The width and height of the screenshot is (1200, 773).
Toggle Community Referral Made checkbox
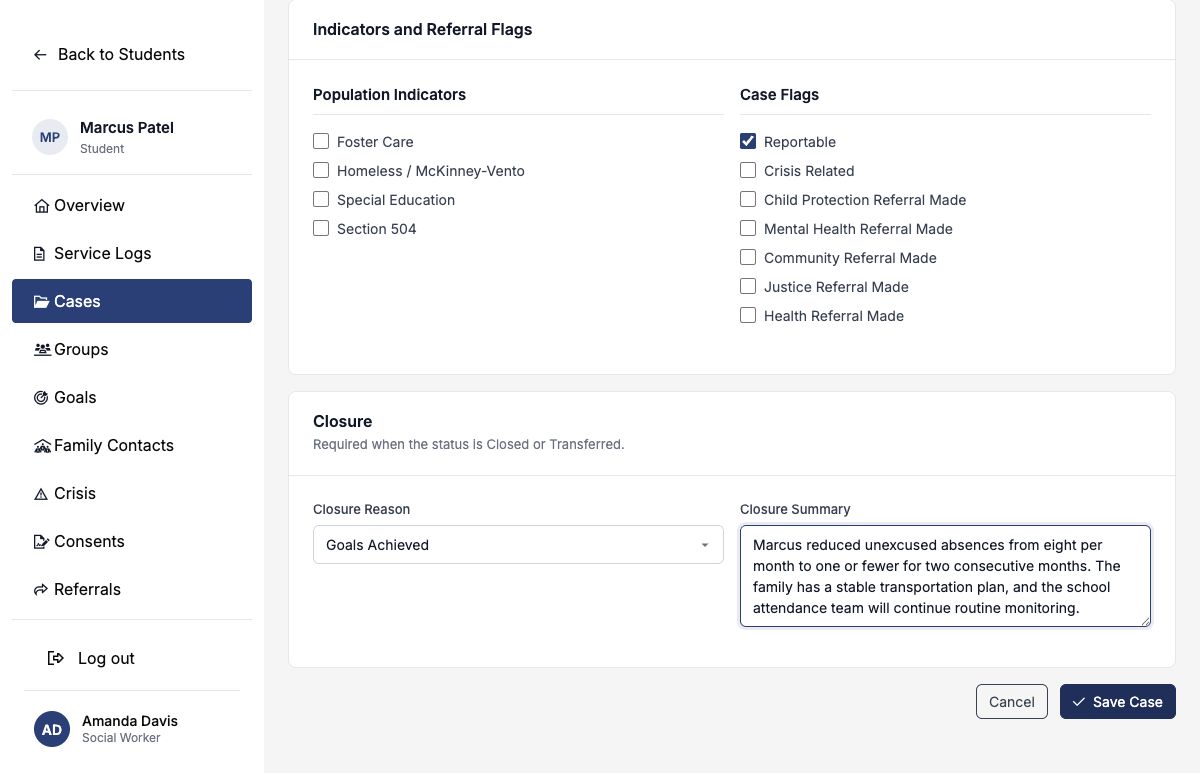point(748,257)
